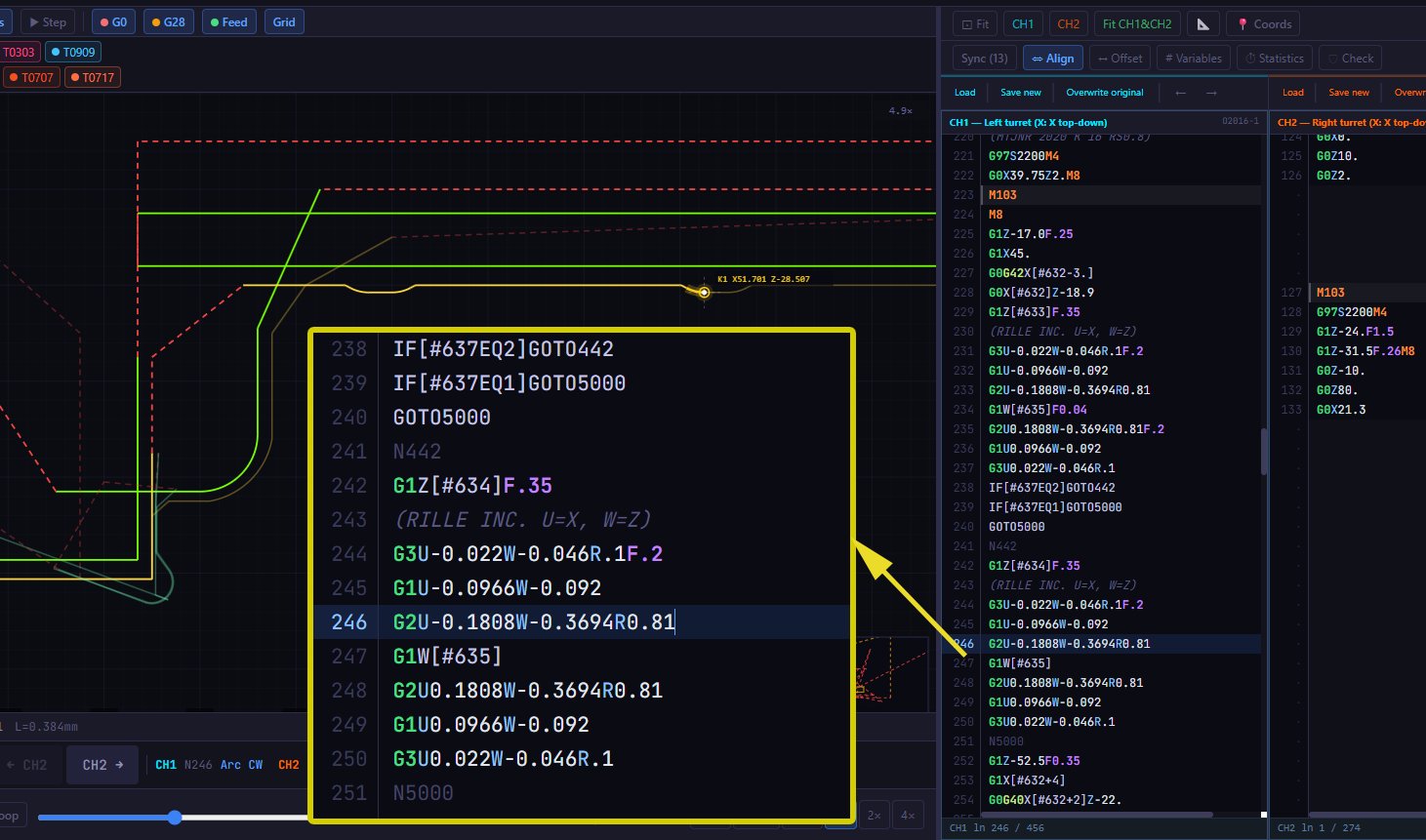Click M103 on line 223 in CH1
Image resolution: width=1426 pixels, height=840 pixels.
(1002, 195)
